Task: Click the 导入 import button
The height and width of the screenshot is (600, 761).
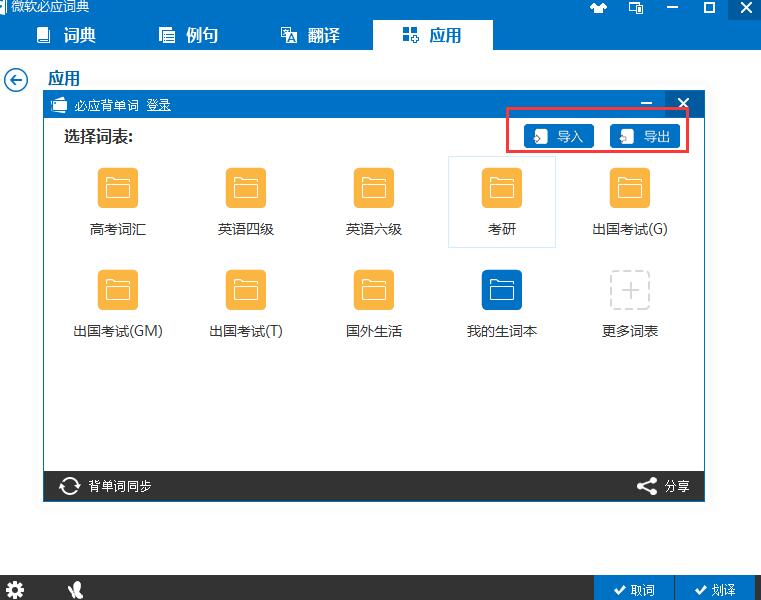Action: coord(559,136)
